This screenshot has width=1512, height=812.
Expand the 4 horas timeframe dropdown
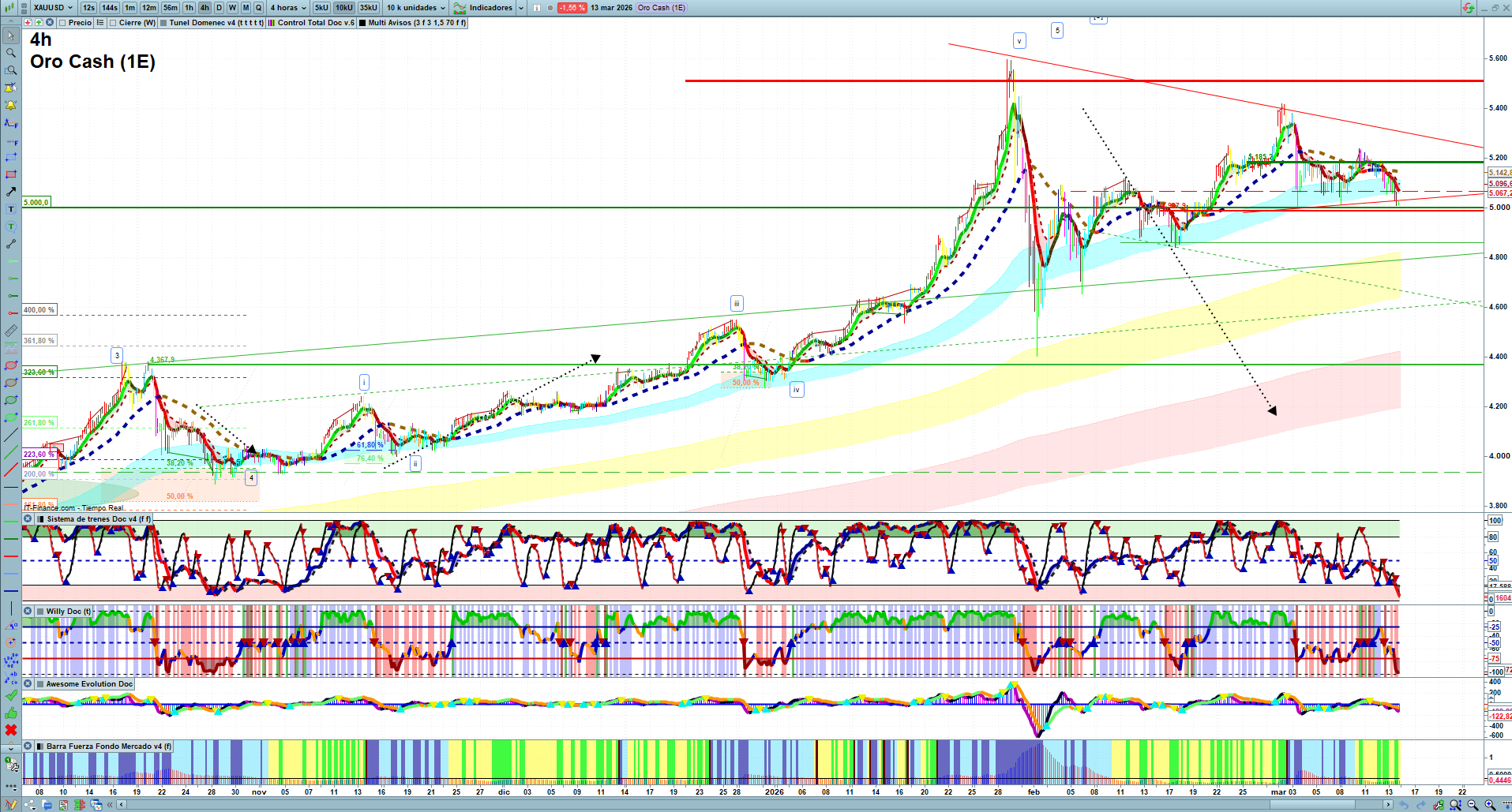pyautogui.click(x=288, y=8)
